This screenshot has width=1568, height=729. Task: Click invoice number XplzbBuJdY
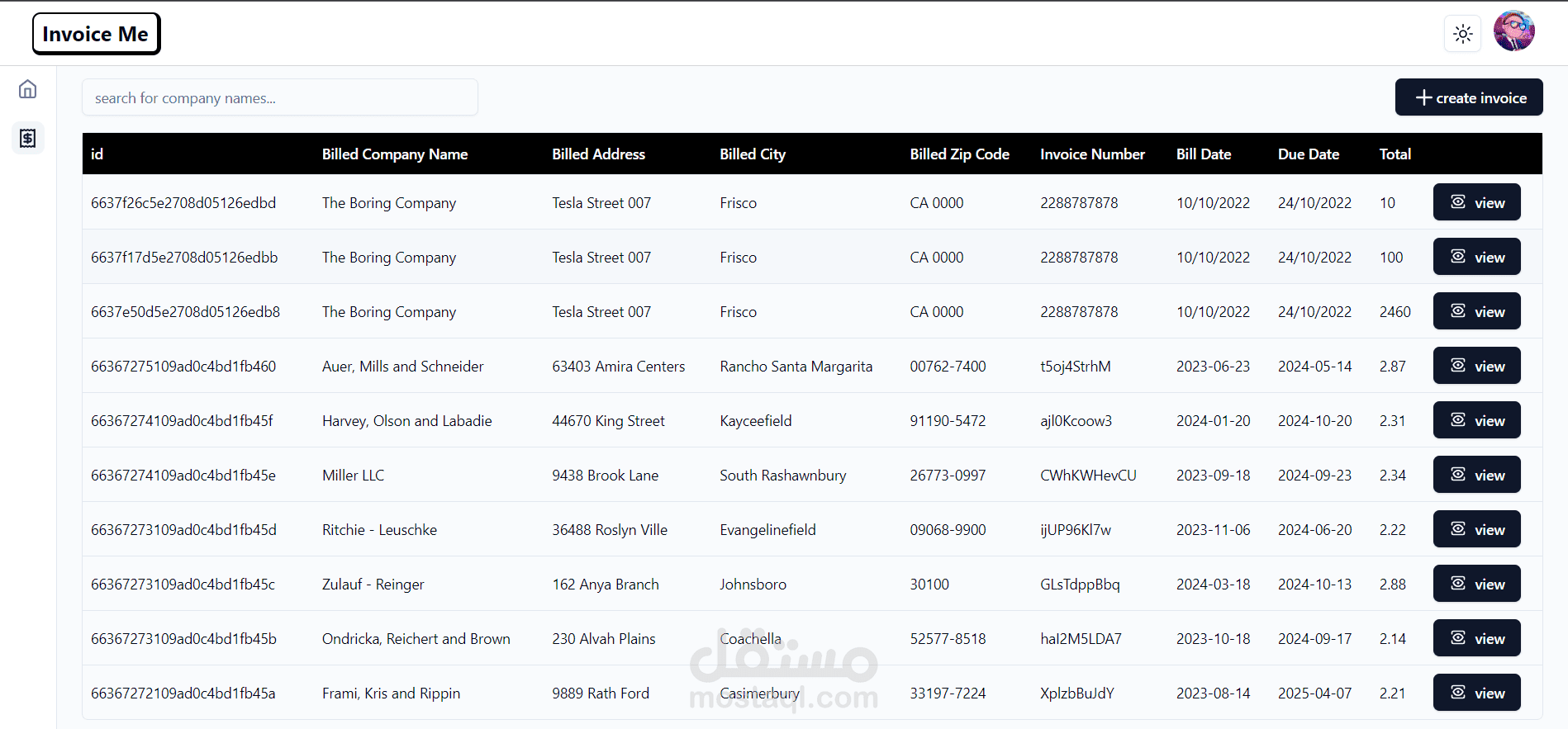[1077, 693]
